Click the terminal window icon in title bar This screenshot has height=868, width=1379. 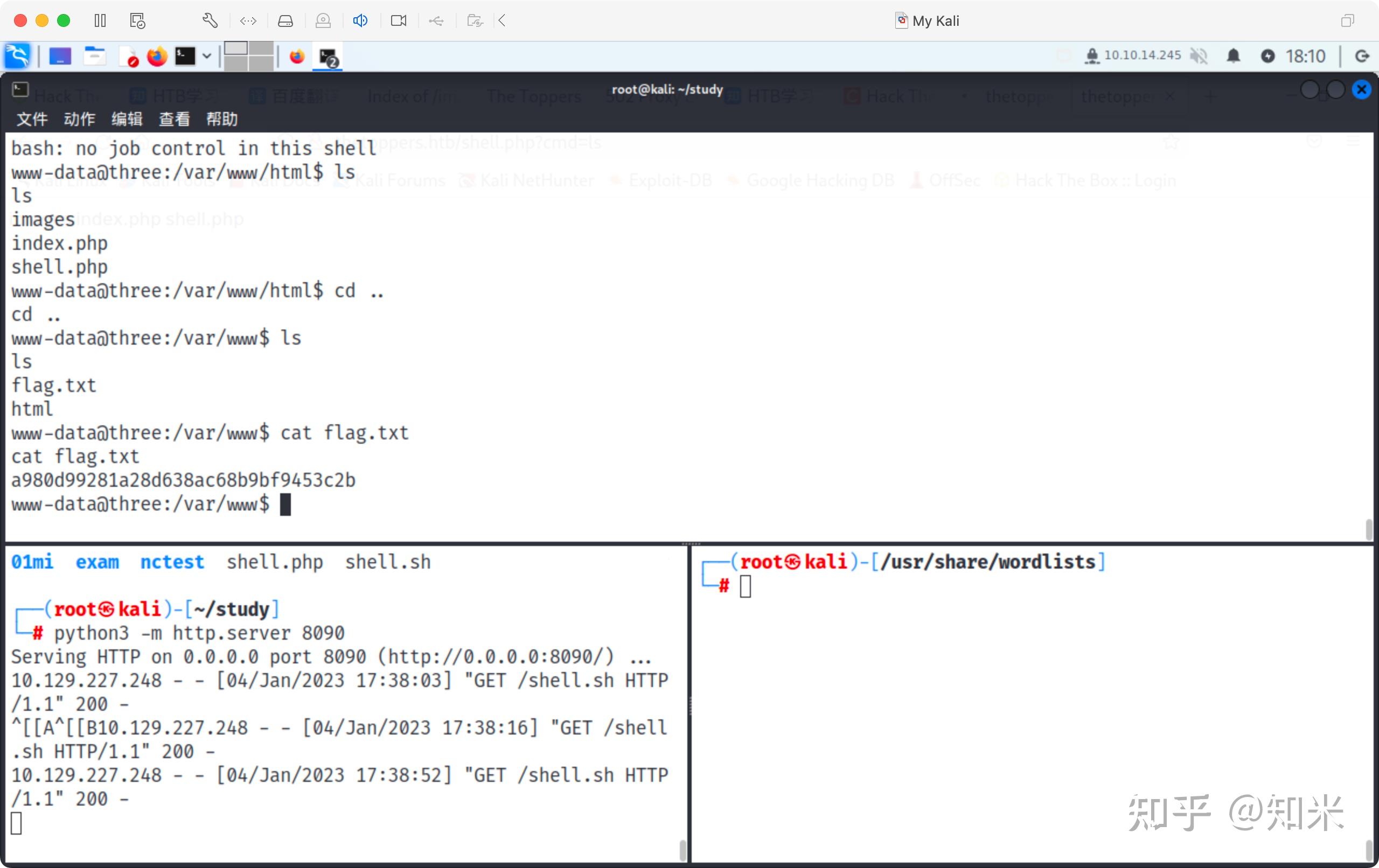20,89
